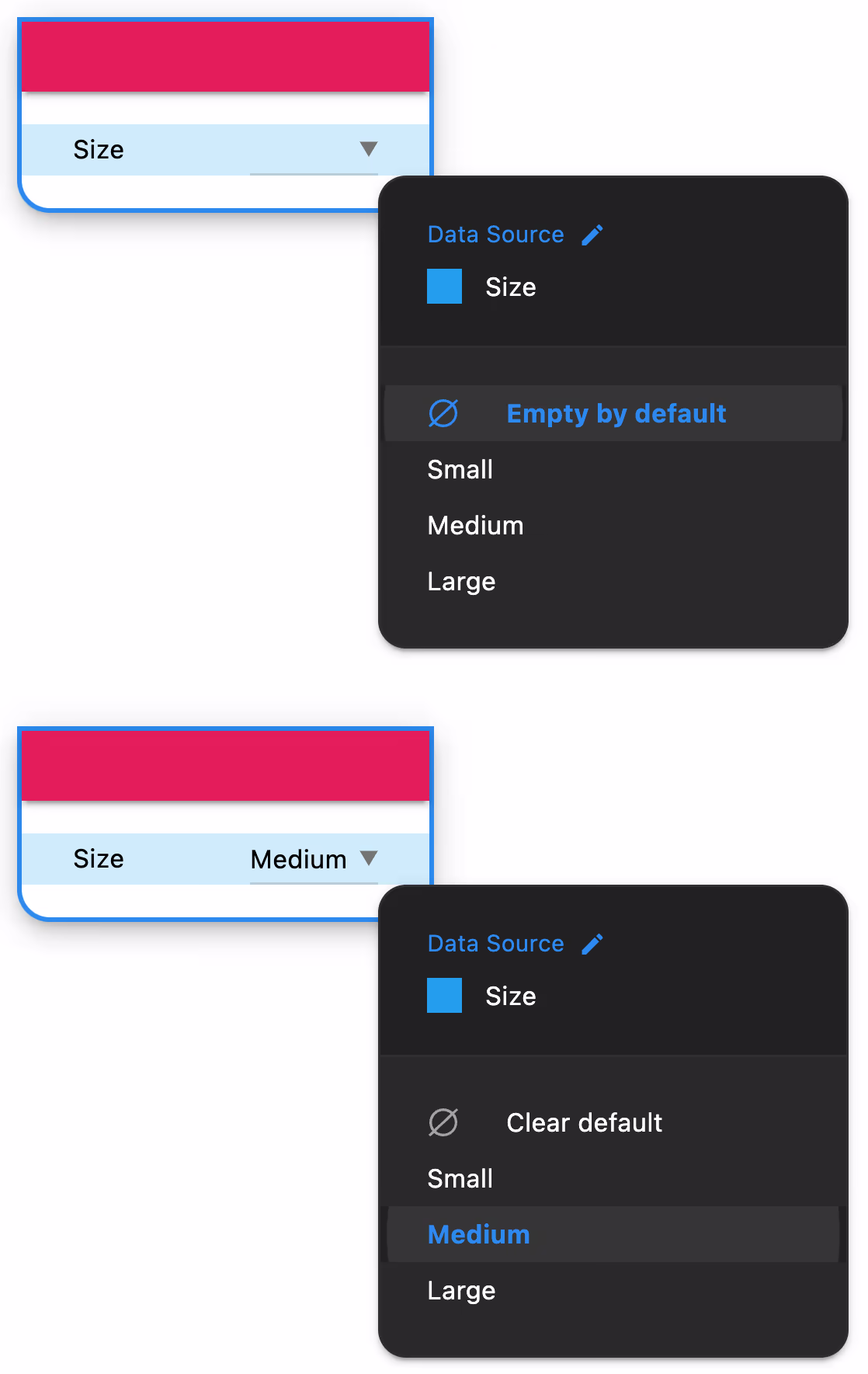Click the Clear default option

tap(584, 1122)
